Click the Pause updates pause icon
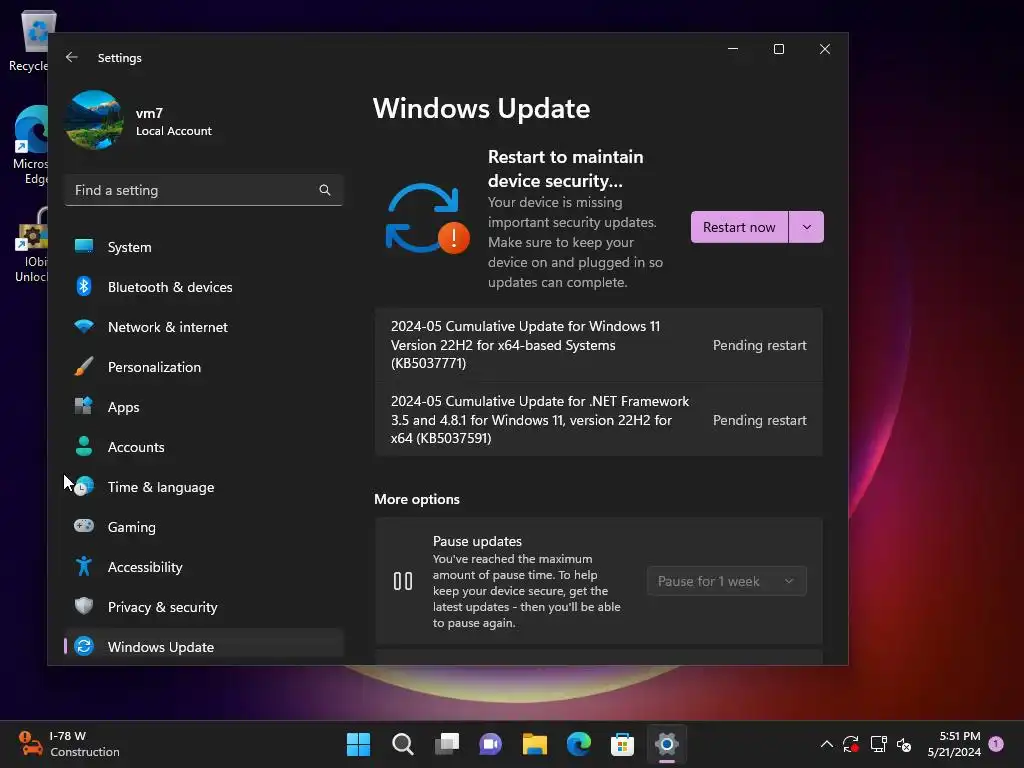Screen dimensions: 1024x768 403,581
